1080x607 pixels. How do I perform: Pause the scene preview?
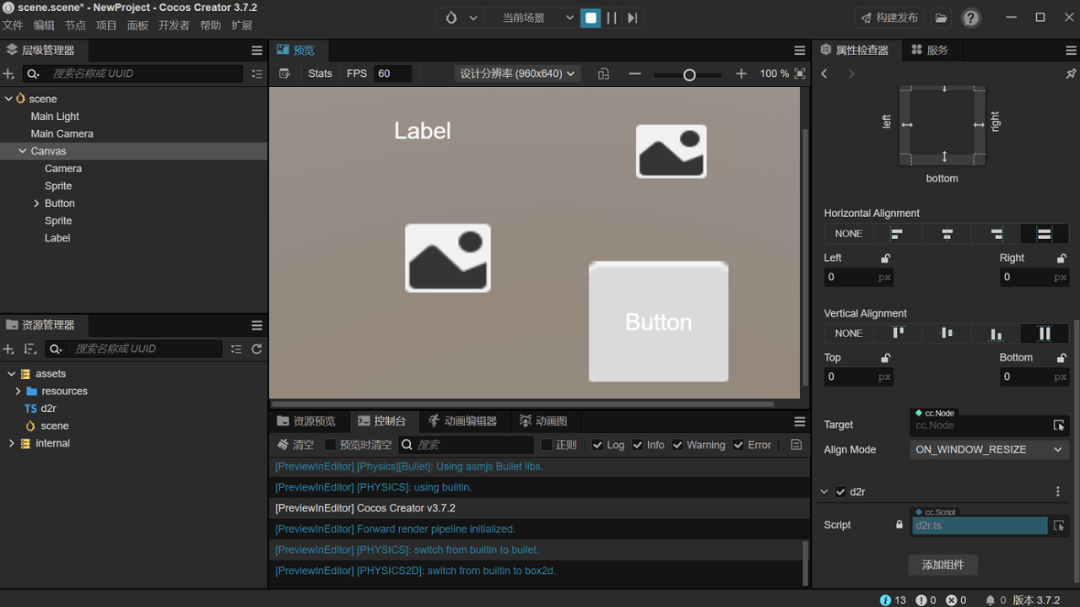611,18
